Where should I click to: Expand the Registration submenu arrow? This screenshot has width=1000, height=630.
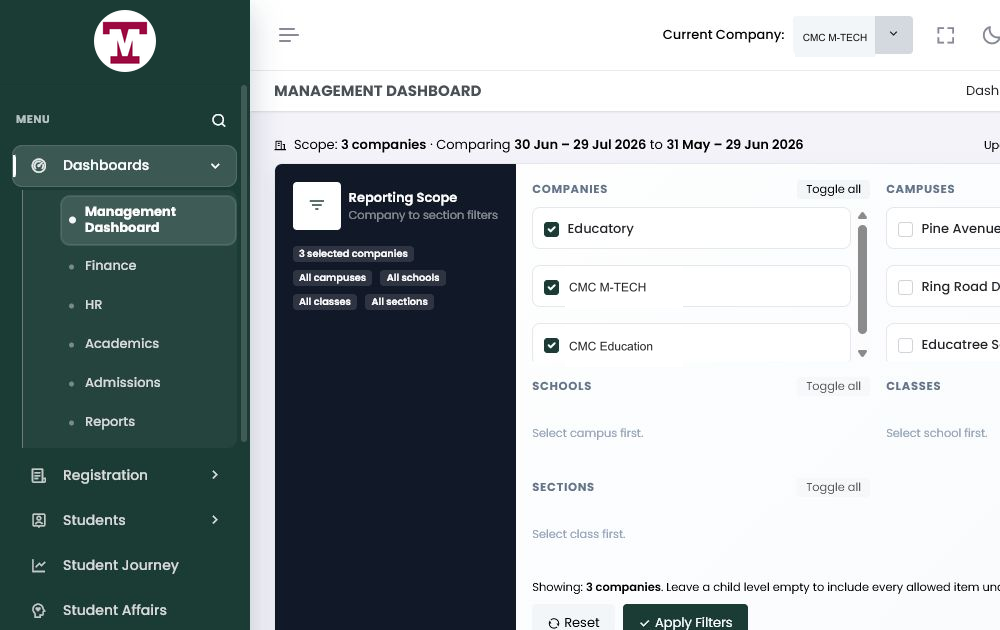pos(215,474)
